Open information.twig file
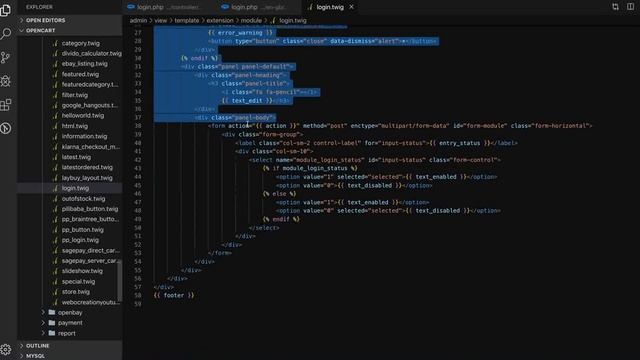 click(84, 136)
